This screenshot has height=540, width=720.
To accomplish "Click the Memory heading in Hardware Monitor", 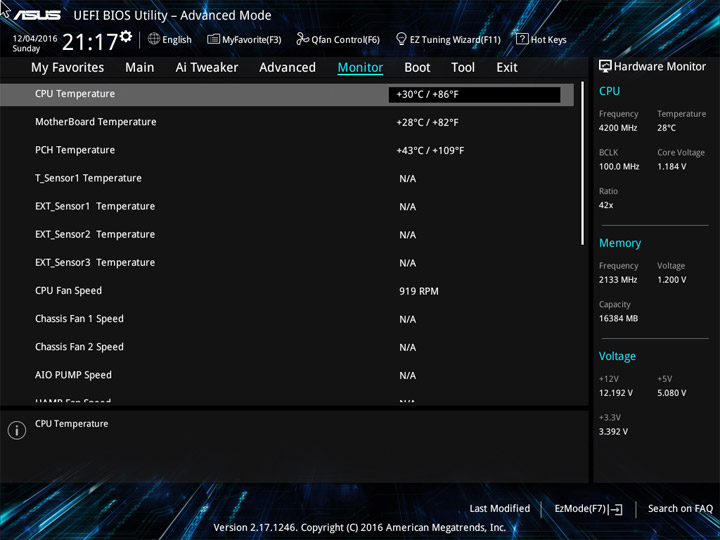I will point(620,243).
